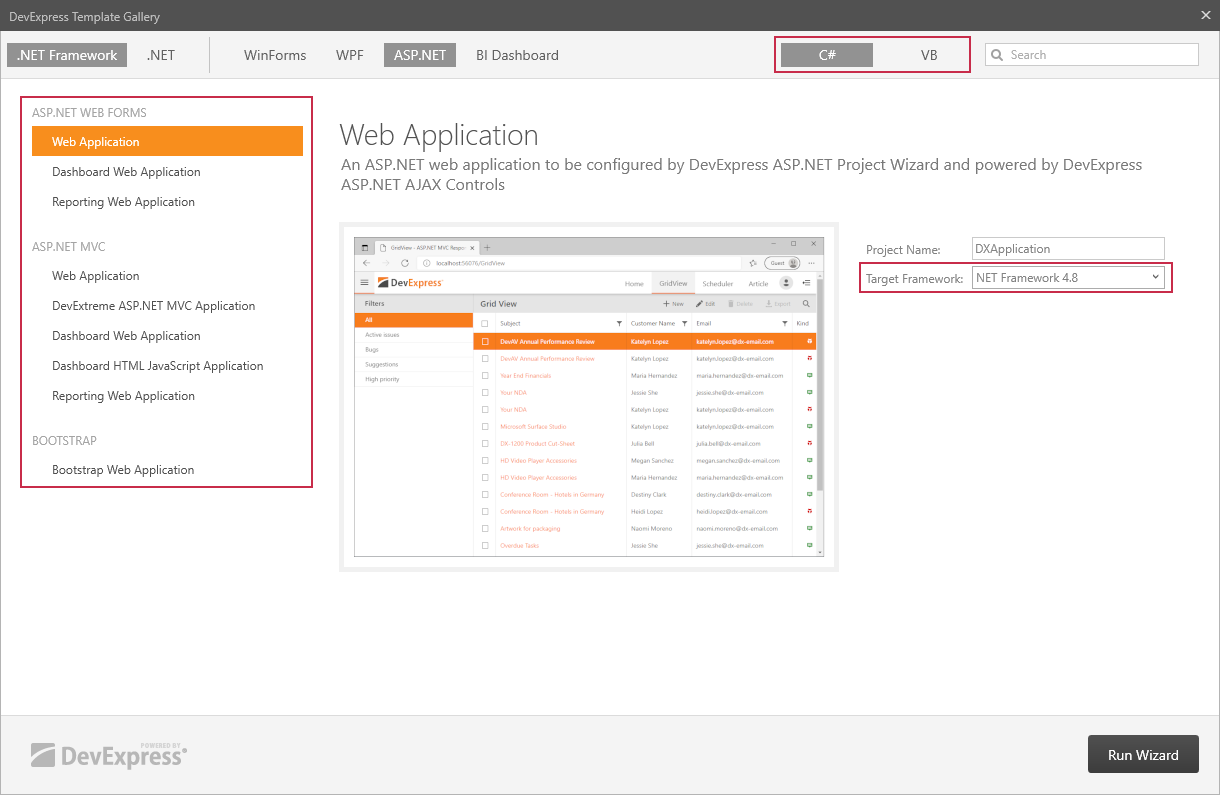1220x795 pixels.
Task: Click the ASP.NET WEB FORMS heading
Action: [89, 113]
